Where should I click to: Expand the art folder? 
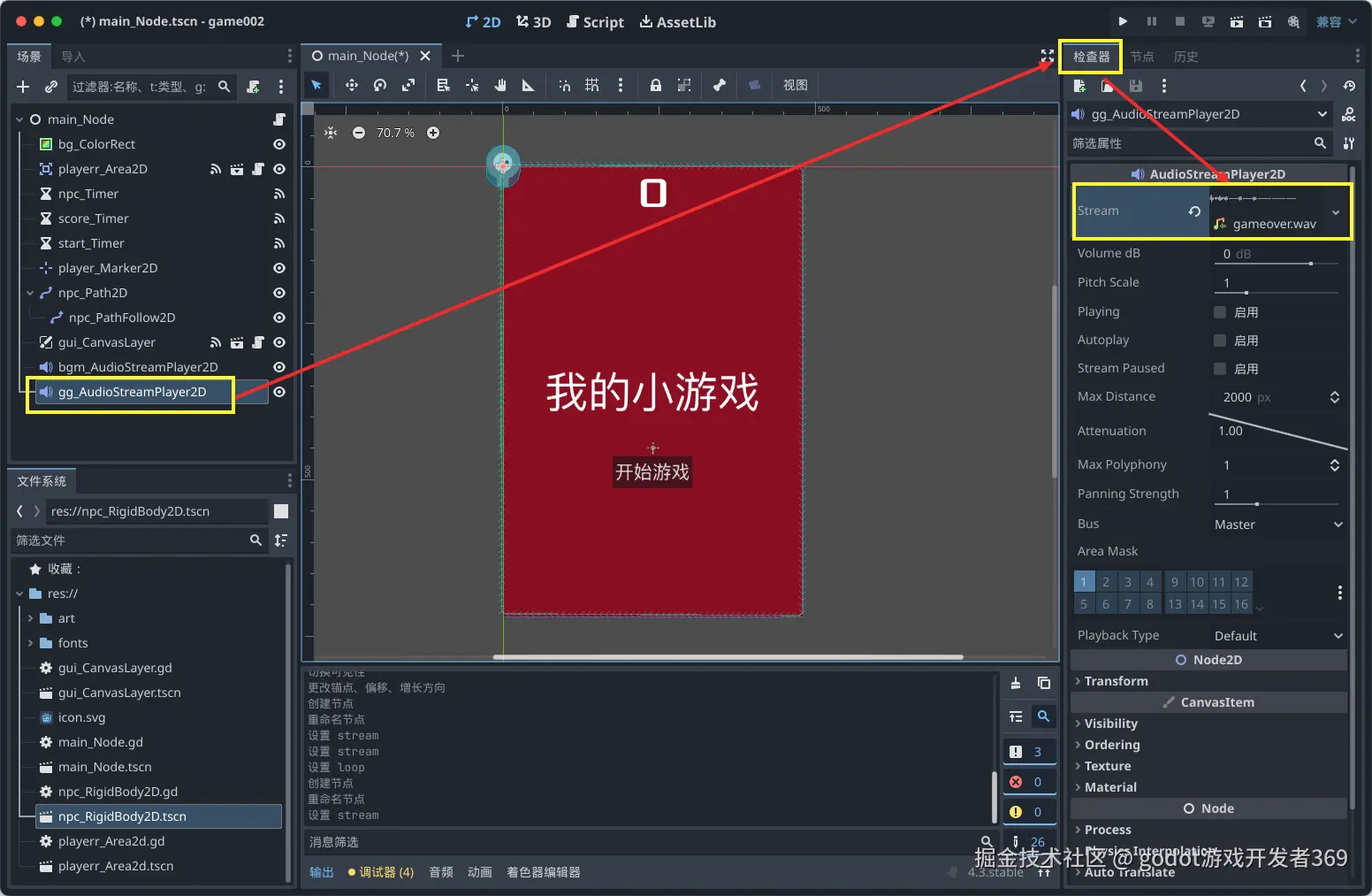(x=30, y=618)
